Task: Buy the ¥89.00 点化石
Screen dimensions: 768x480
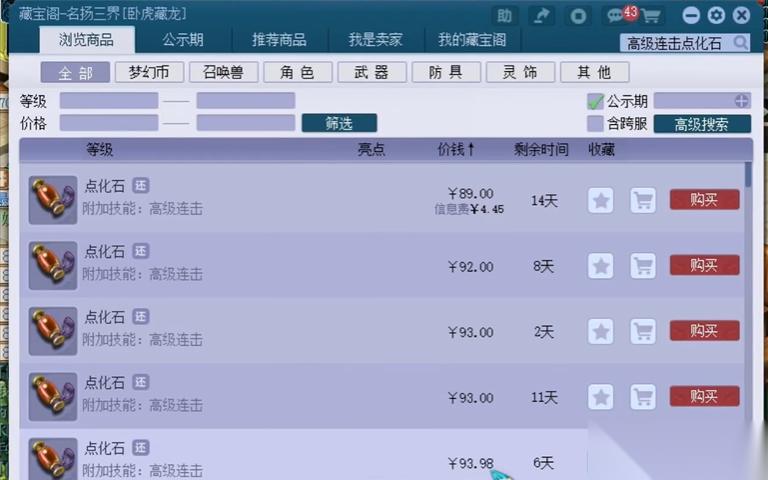Action: 704,200
